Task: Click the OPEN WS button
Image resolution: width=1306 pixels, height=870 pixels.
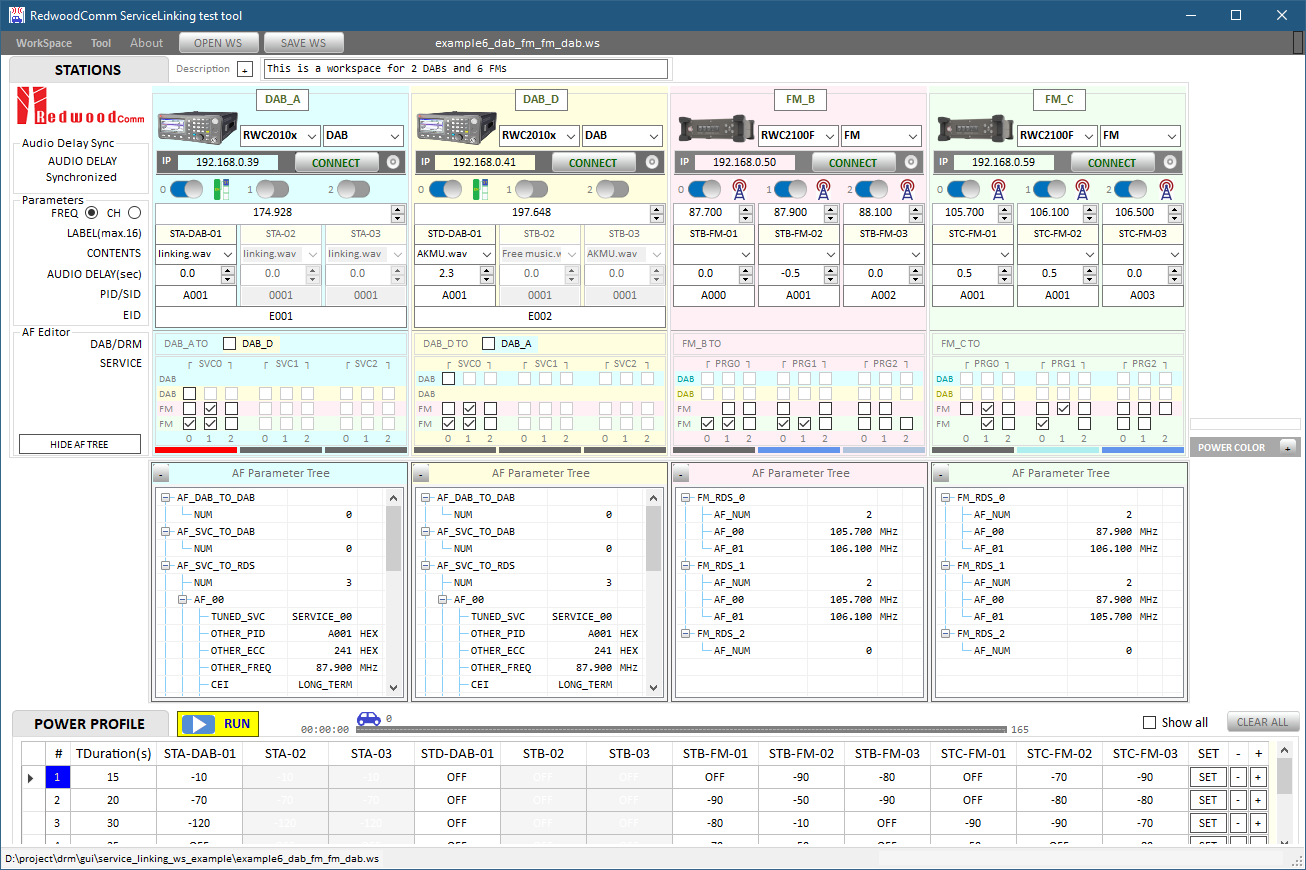Action: pyautogui.click(x=219, y=43)
